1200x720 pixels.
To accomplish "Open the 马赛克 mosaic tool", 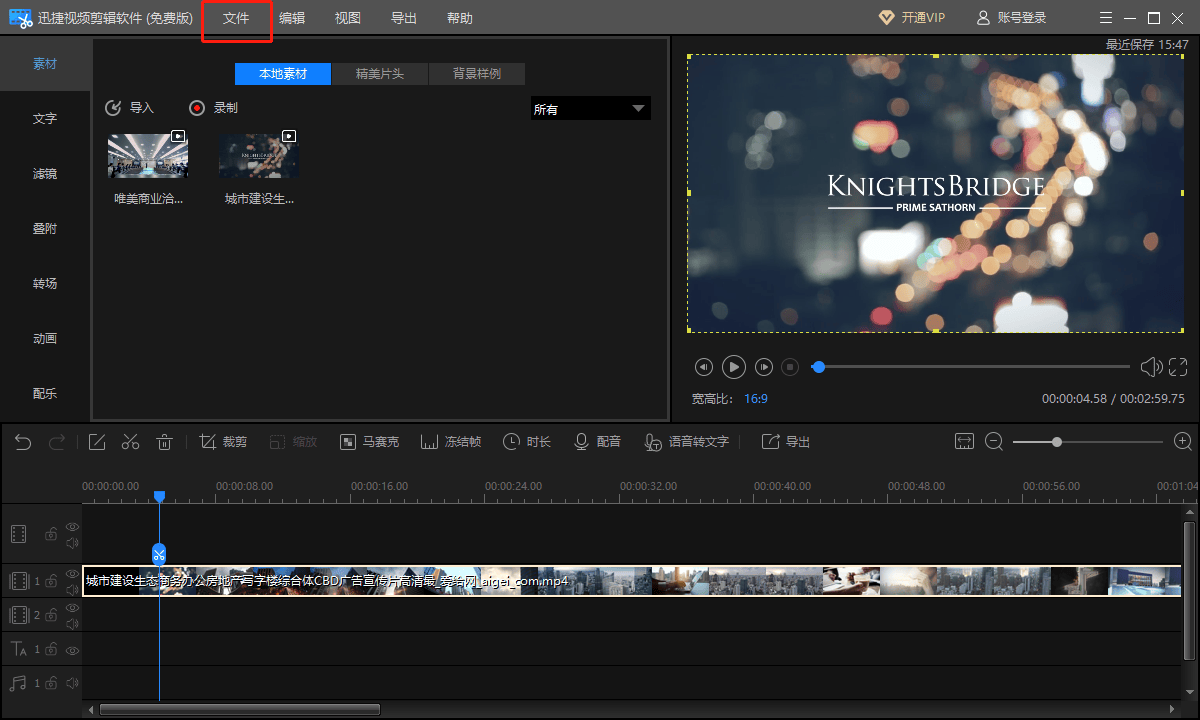I will (x=369, y=442).
